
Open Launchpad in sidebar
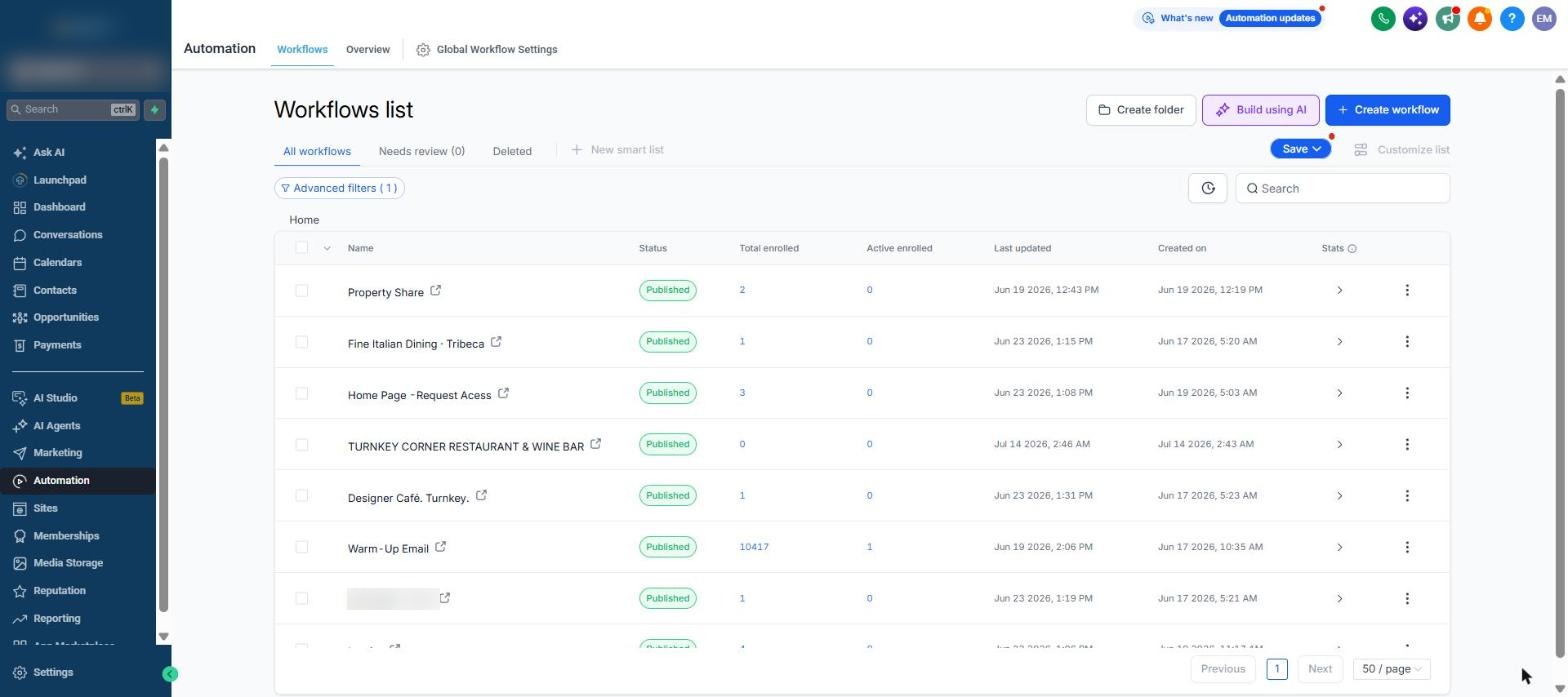pyautogui.click(x=59, y=180)
